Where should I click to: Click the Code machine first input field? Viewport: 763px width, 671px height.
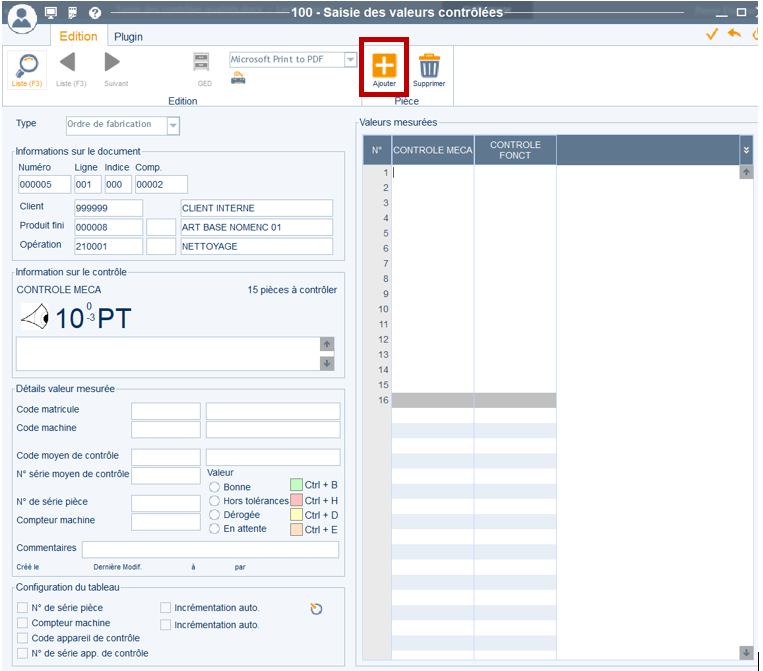tap(166, 430)
